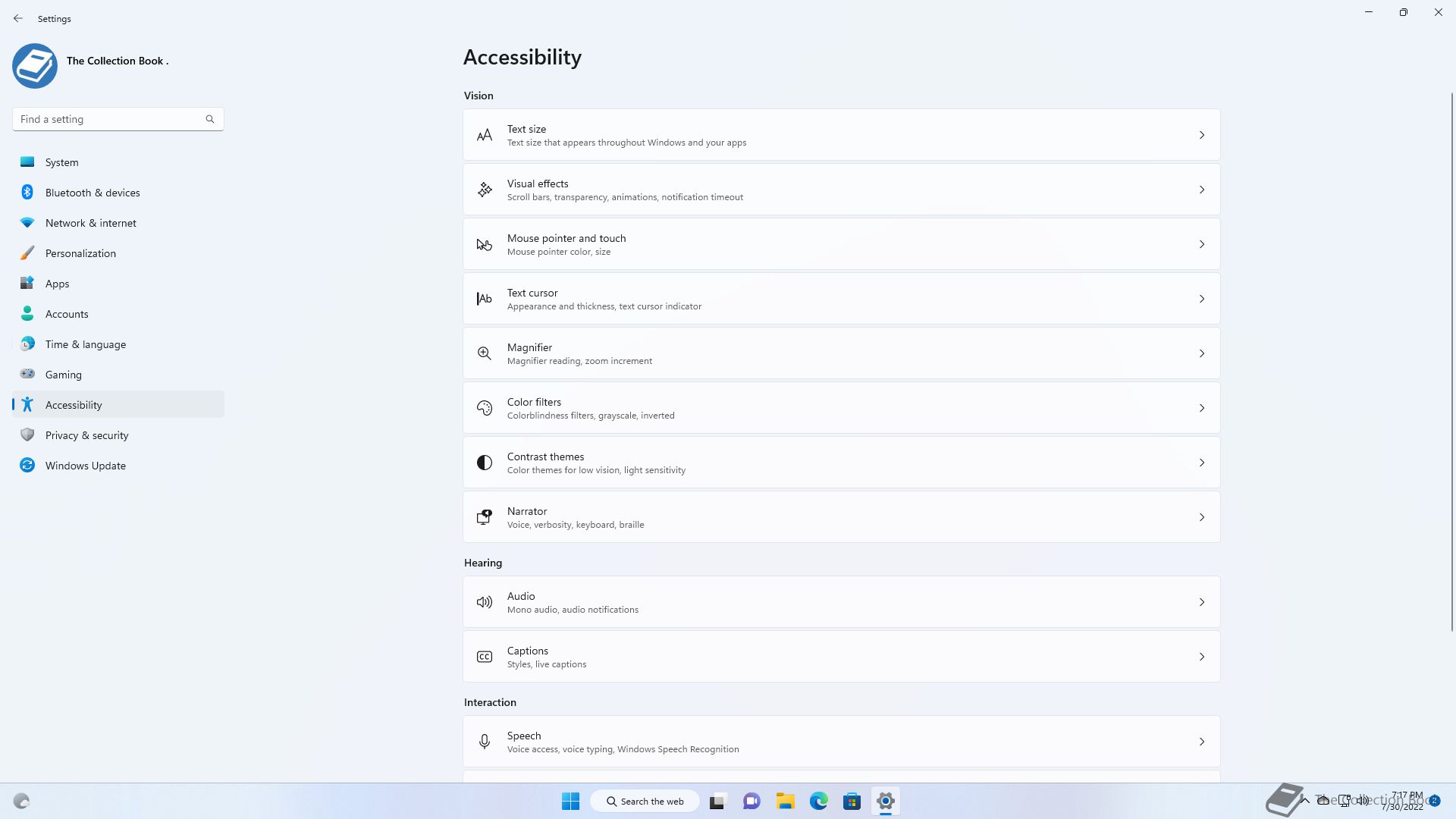Select Gaming in the sidebar
Screen dimensions: 1456x819
(x=118, y=375)
